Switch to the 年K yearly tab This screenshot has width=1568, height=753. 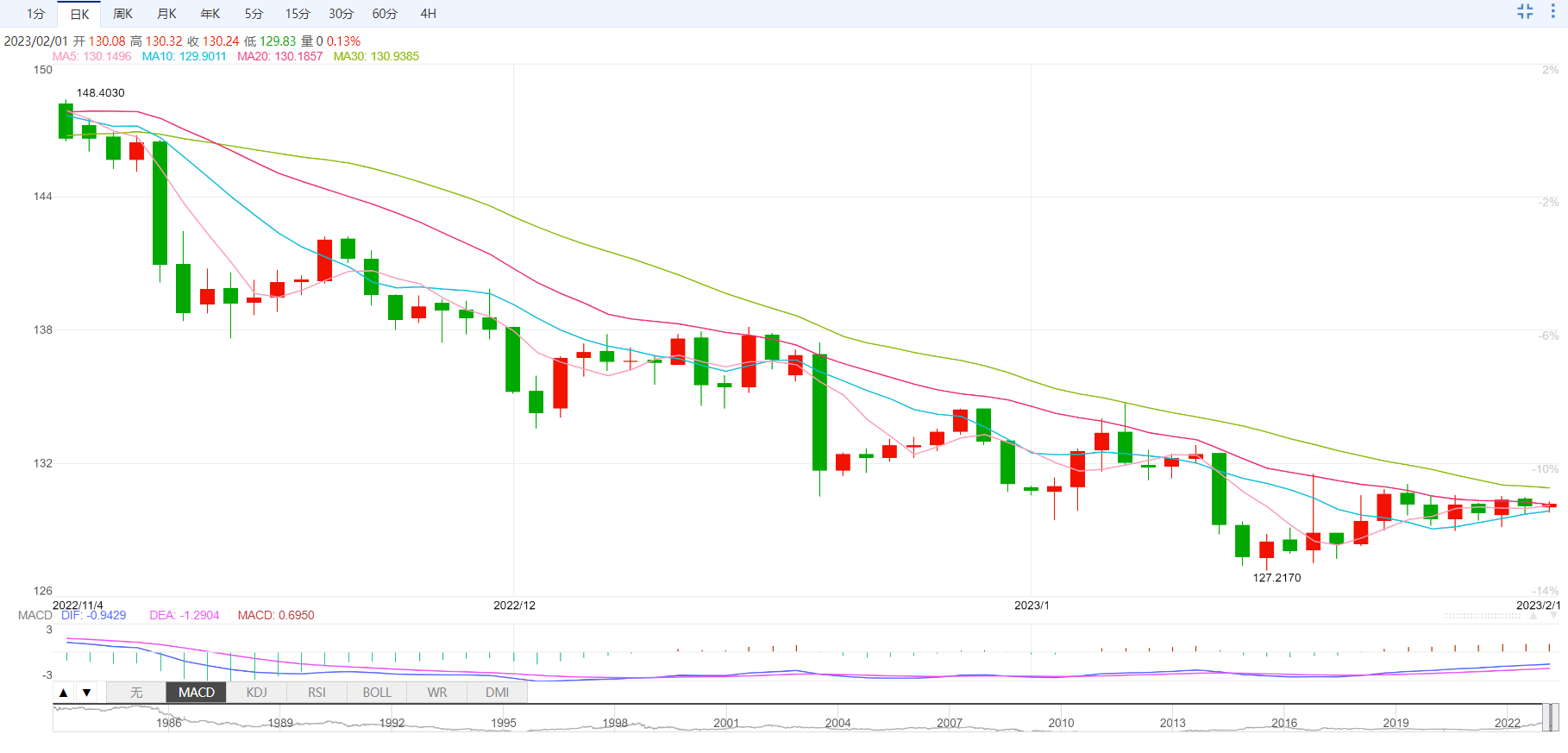point(210,14)
